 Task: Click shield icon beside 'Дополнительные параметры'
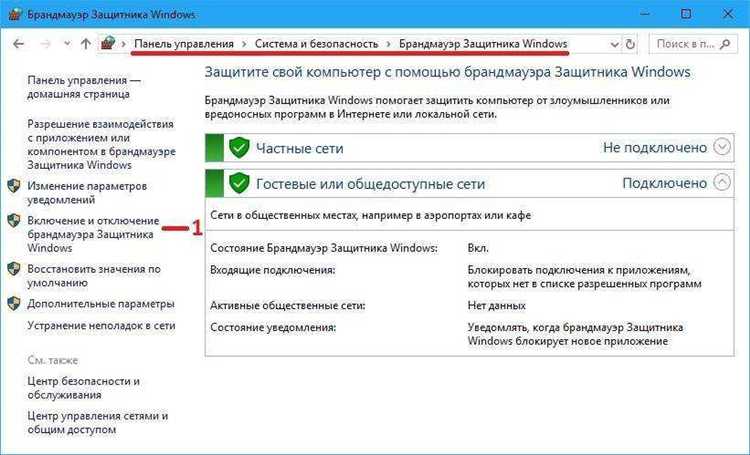pos(14,303)
